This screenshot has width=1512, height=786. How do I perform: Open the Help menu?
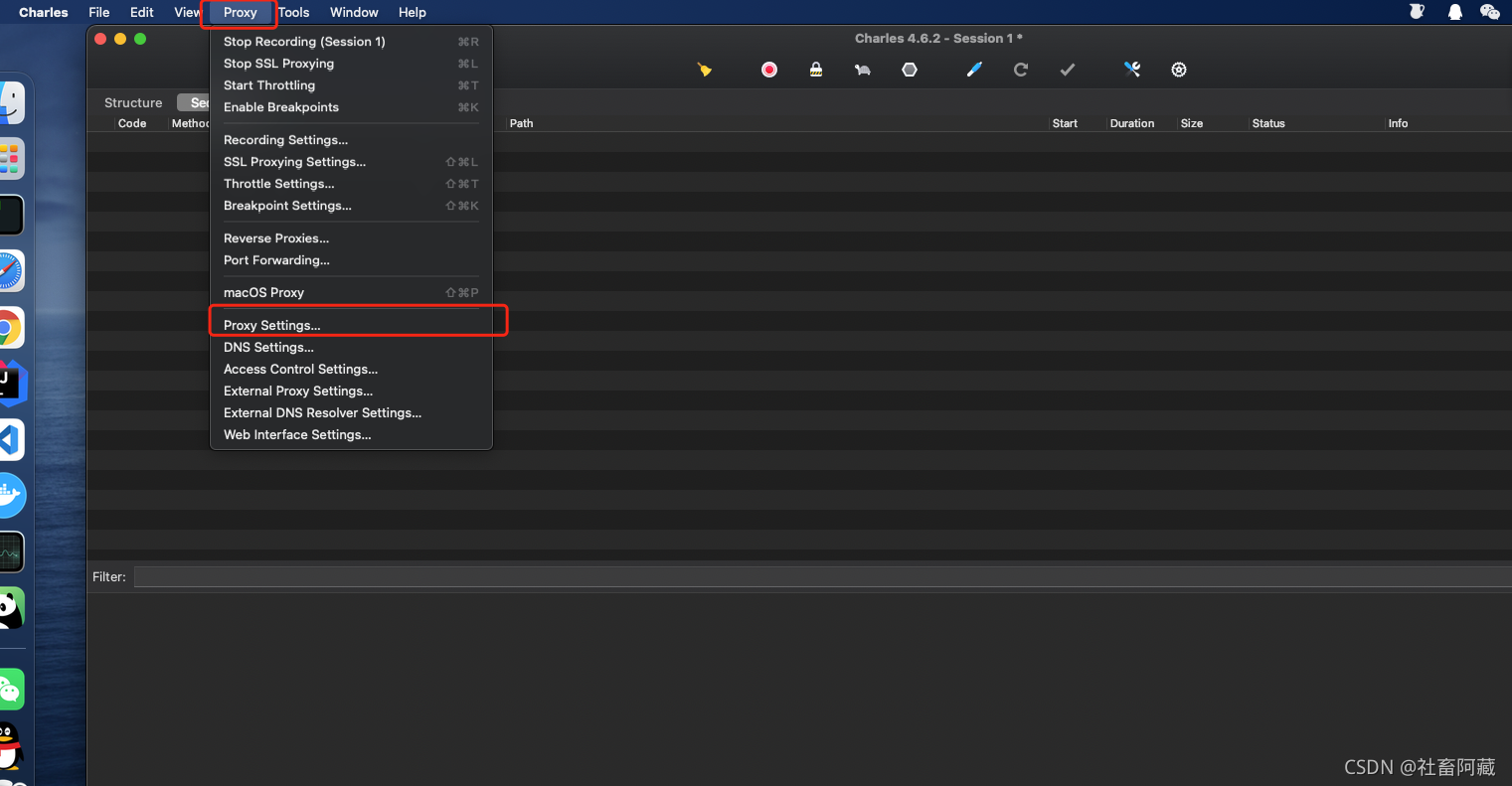(x=413, y=12)
